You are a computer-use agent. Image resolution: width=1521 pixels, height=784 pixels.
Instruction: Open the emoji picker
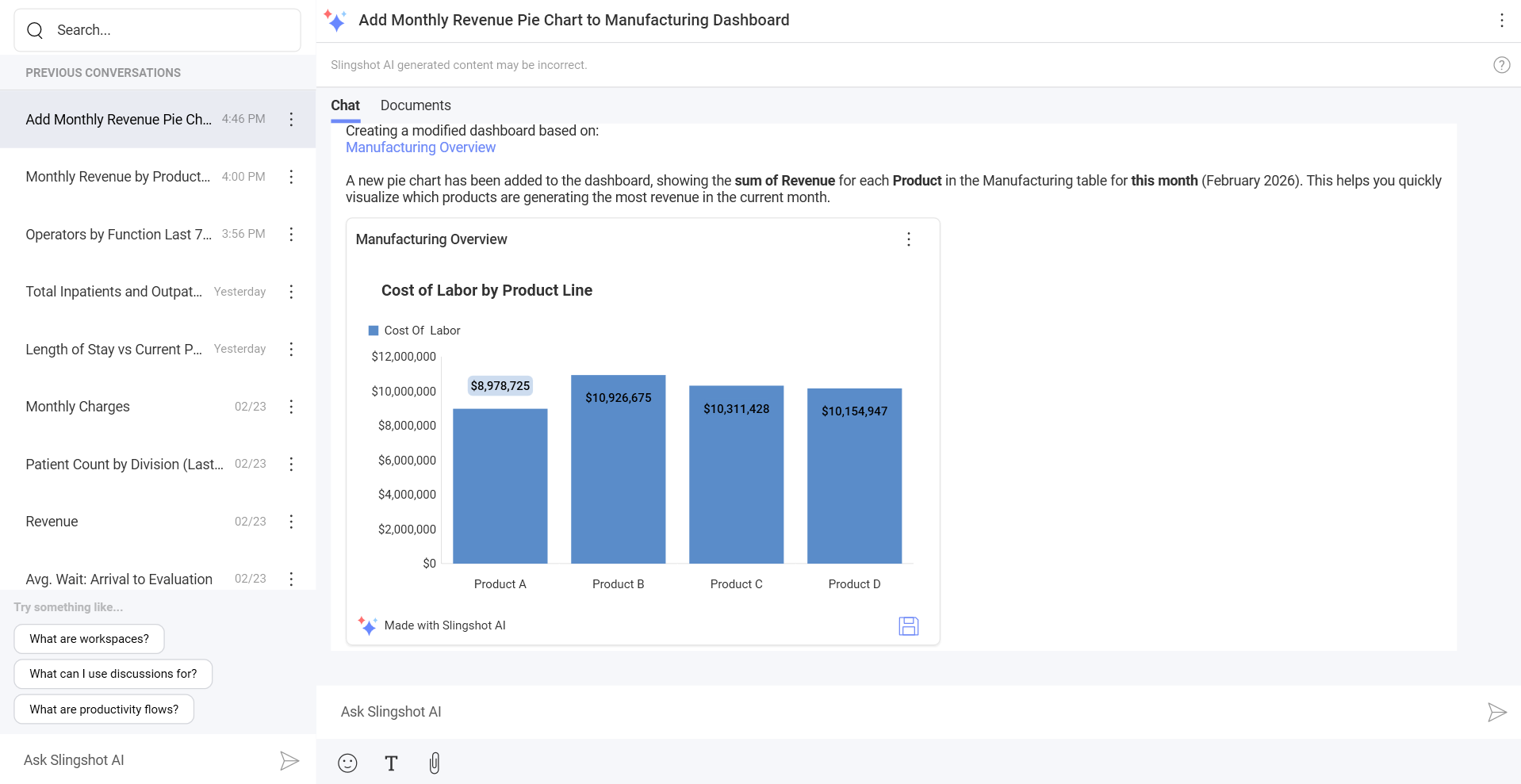click(347, 763)
